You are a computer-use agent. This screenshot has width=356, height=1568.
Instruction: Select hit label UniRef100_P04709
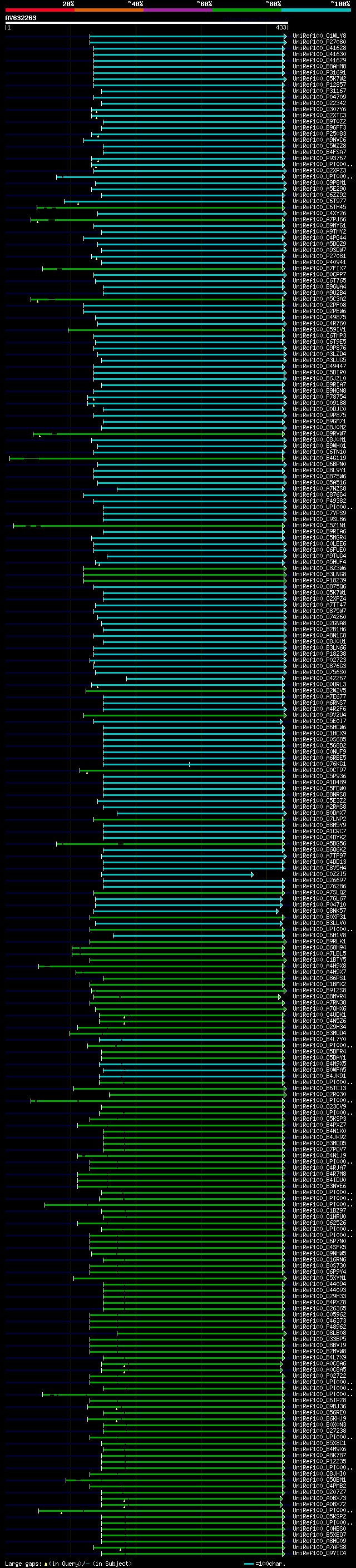click(319, 97)
